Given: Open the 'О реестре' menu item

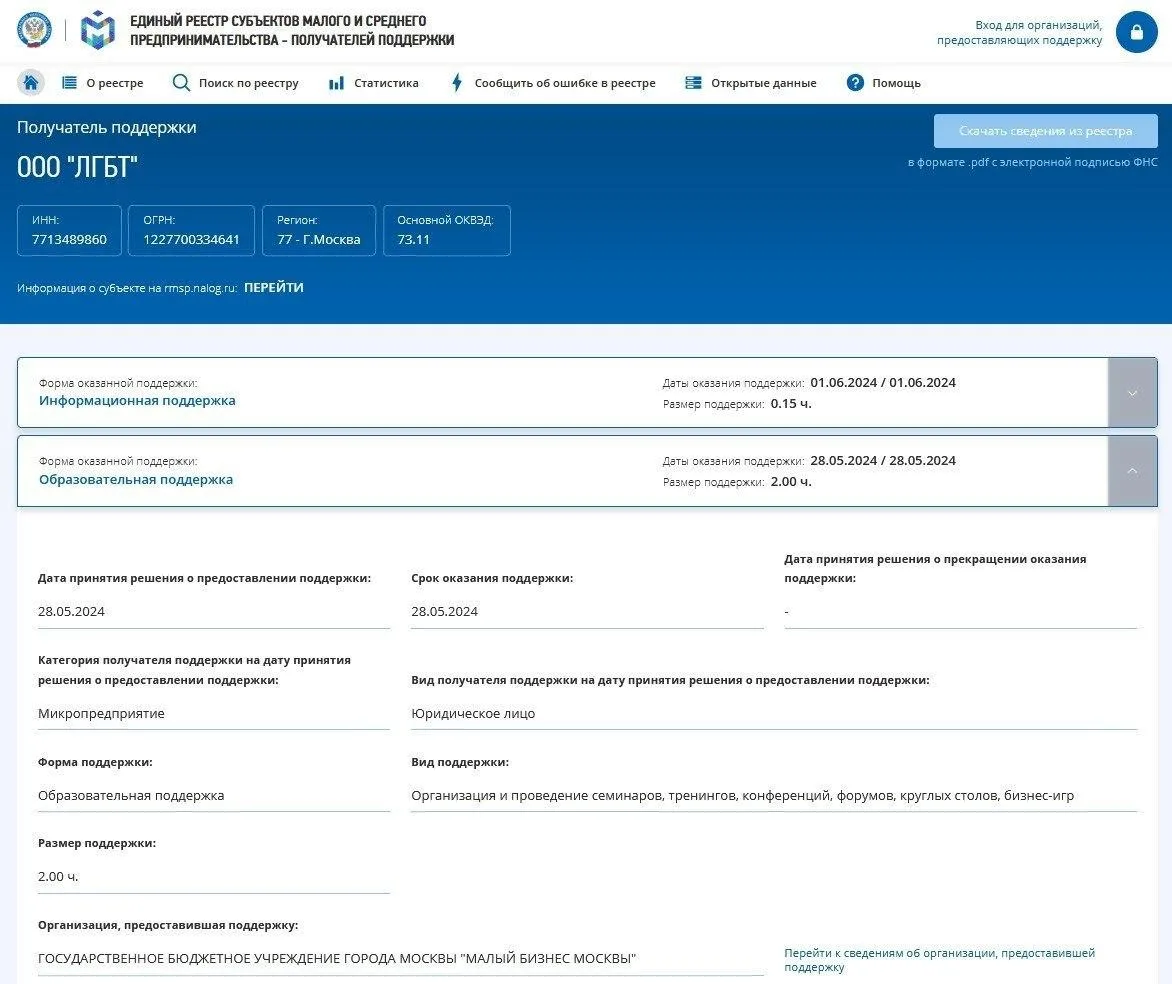Looking at the screenshot, I should [114, 83].
